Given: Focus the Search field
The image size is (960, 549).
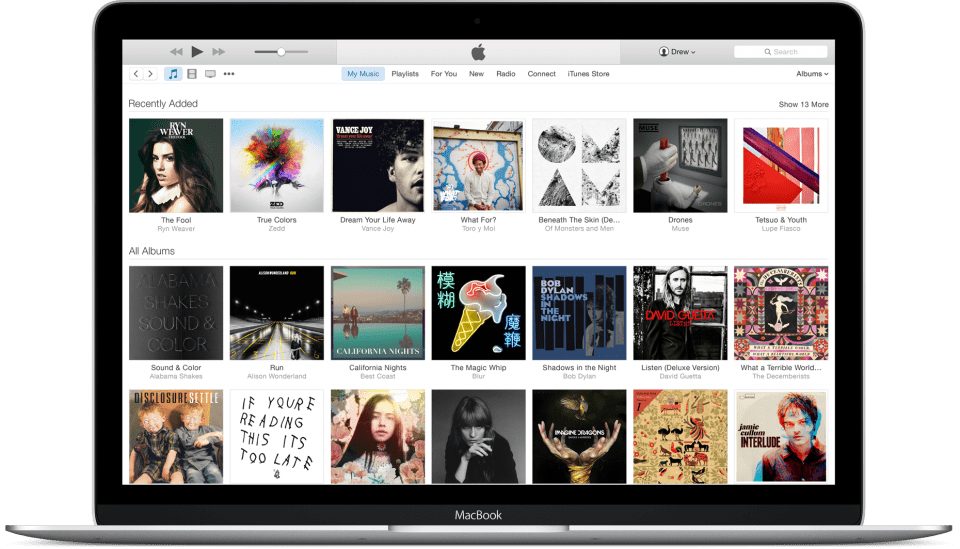Looking at the screenshot, I should 781,52.
